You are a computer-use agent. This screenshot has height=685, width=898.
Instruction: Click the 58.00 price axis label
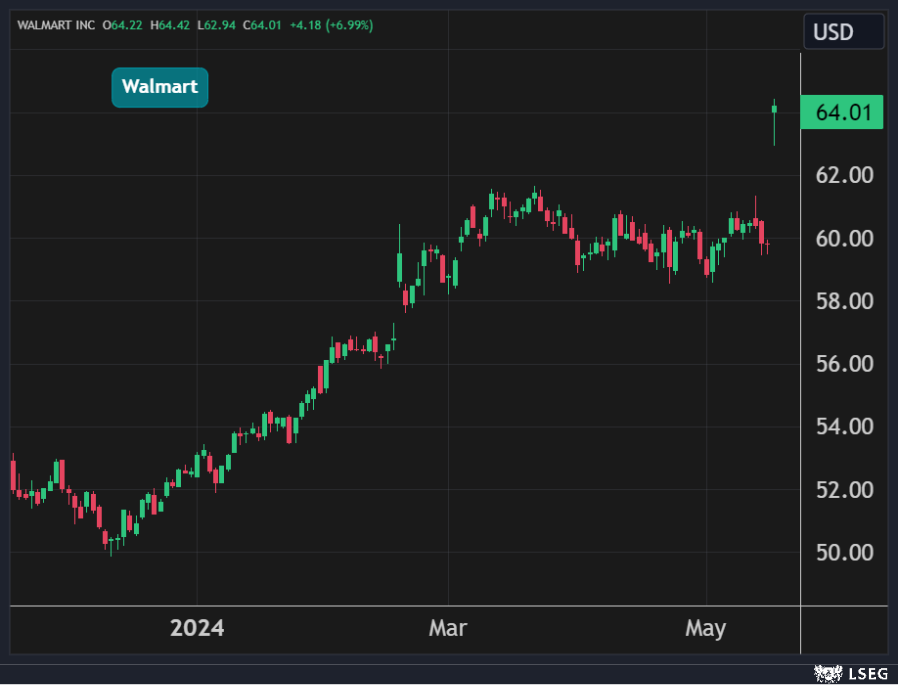[844, 301]
